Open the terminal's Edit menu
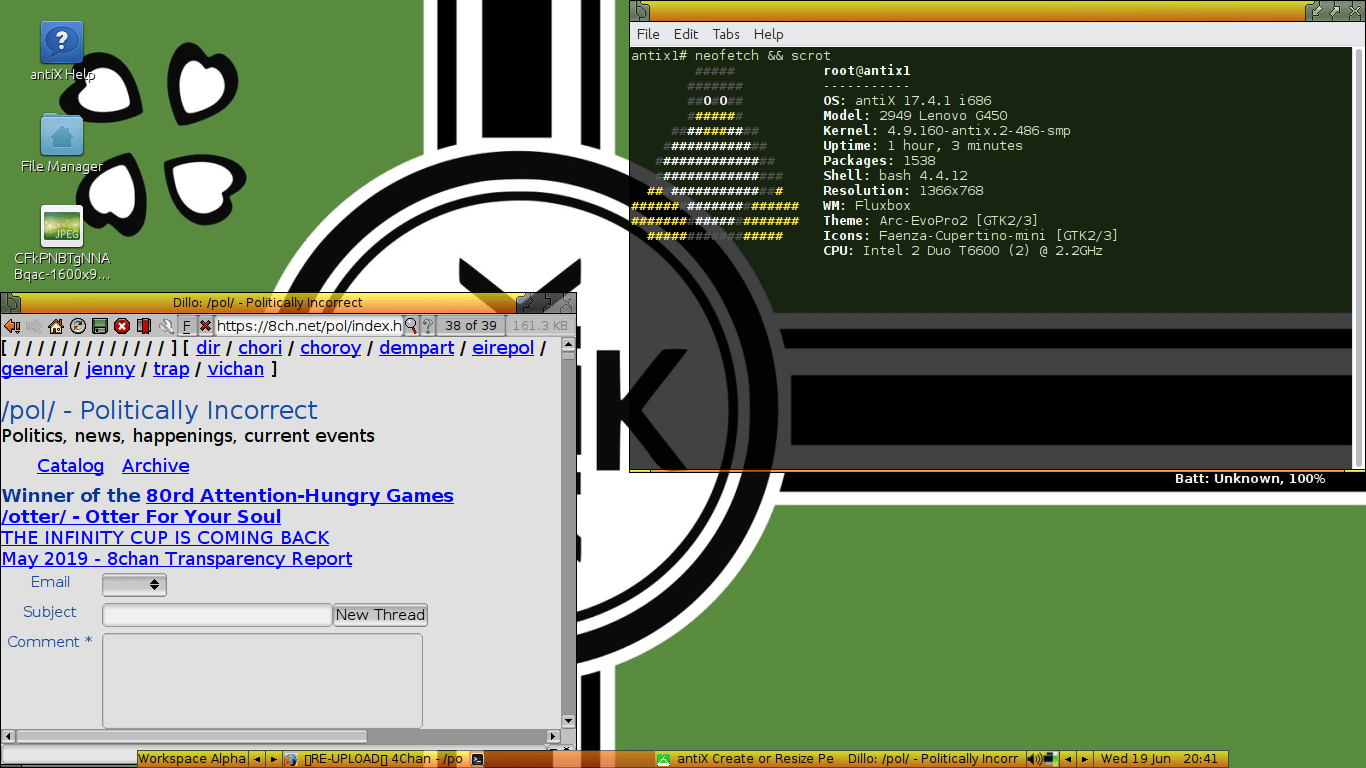The width and height of the screenshot is (1366, 768). (686, 33)
